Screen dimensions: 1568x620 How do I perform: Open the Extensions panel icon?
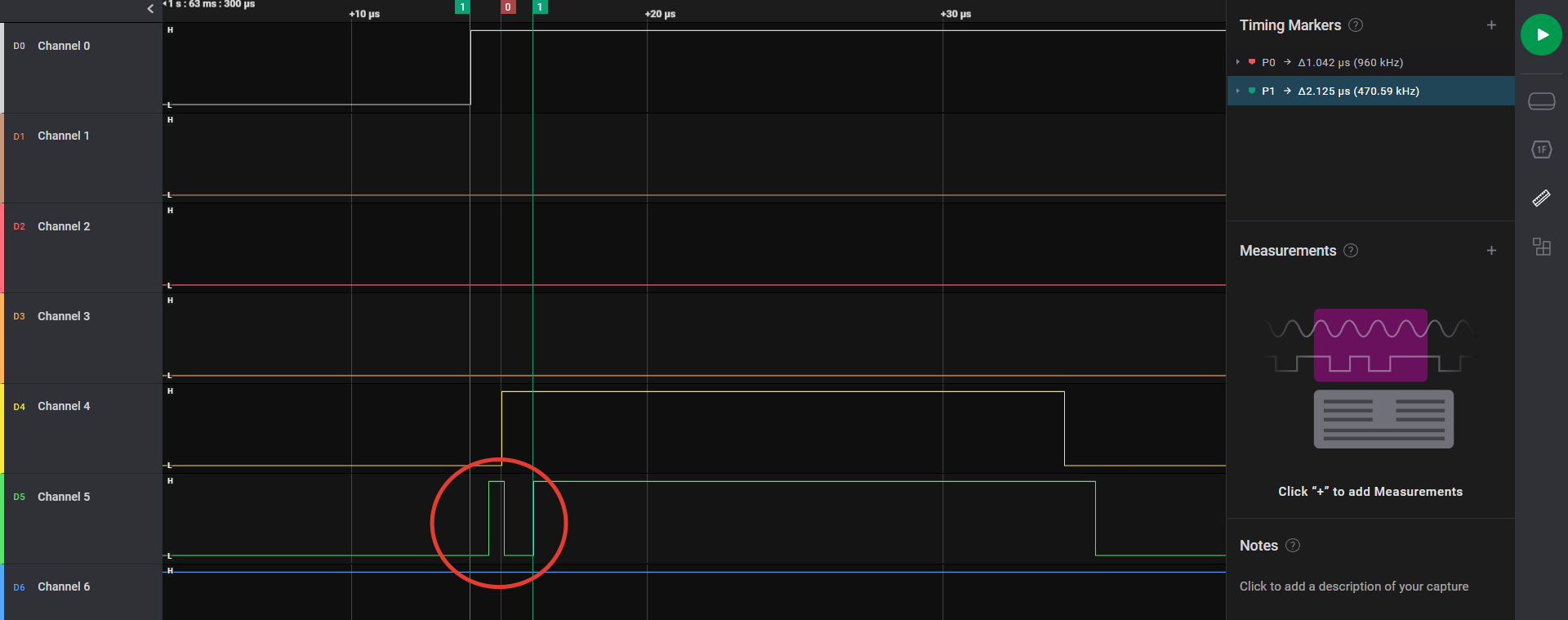1541,247
